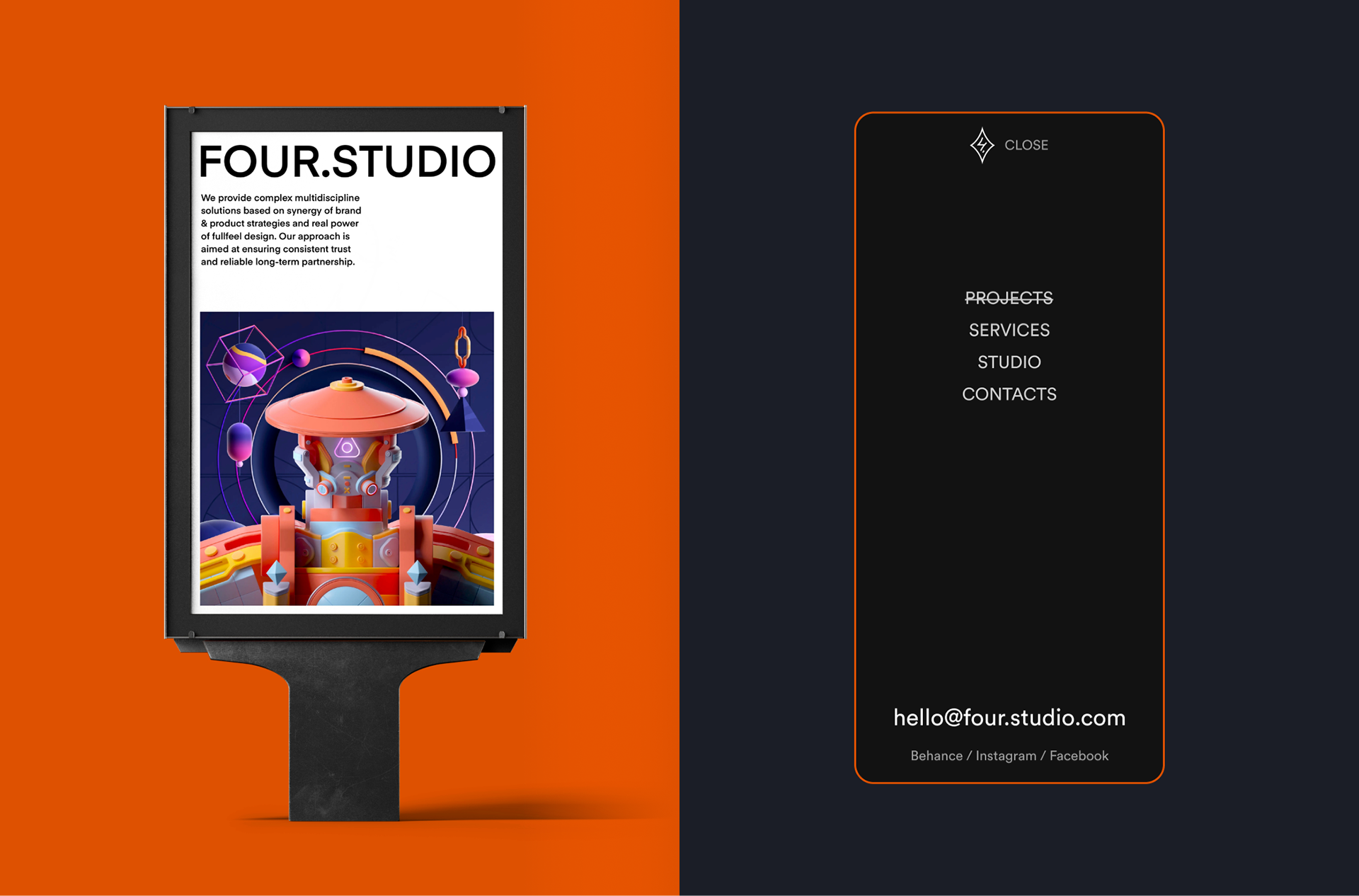Image resolution: width=1359 pixels, height=896 pixels.
Task: Click the robot's salmon-colored hat
Action: pos(347,409)
